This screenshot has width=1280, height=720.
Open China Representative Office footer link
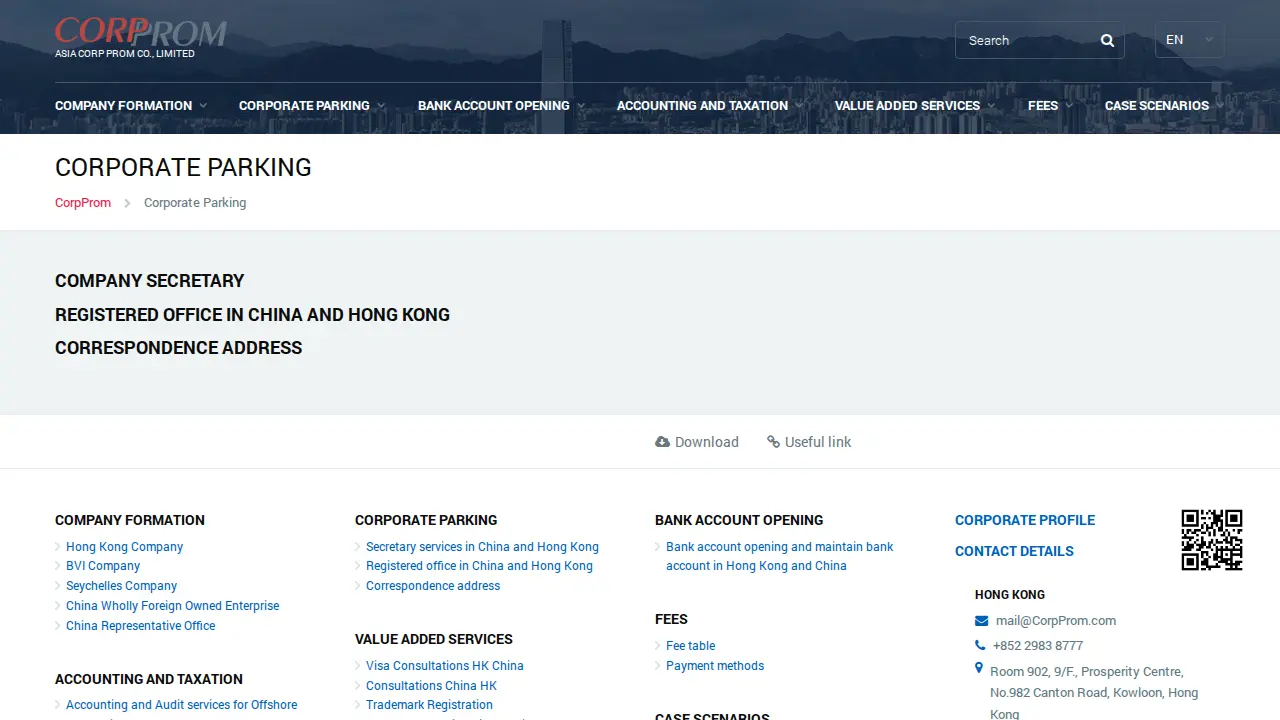click(140, 626)
